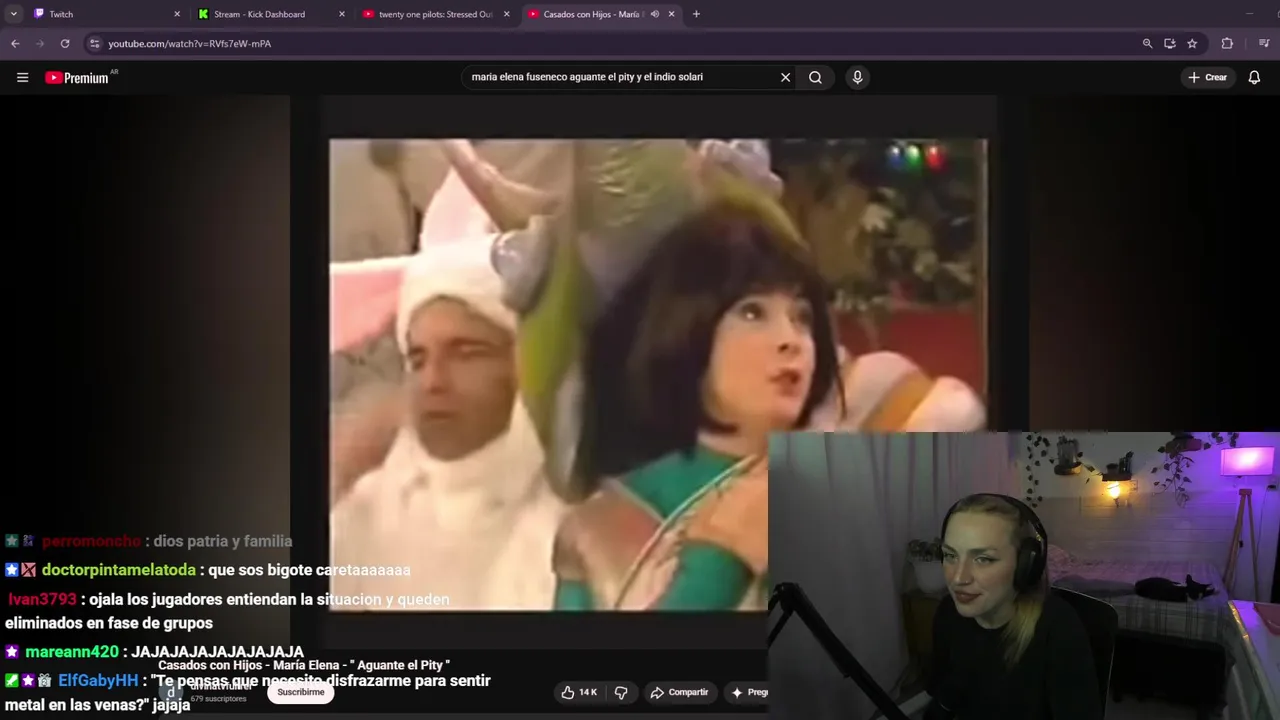
Task: Click chat username perromoncho
Action: click(x=92, y=541)
